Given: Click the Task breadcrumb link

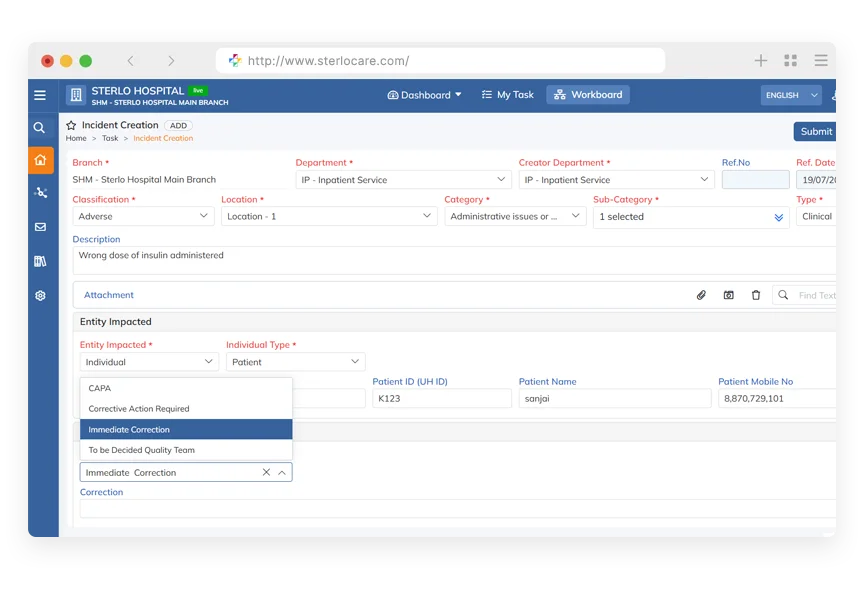Looking at the screenshot, I should 110,138.
